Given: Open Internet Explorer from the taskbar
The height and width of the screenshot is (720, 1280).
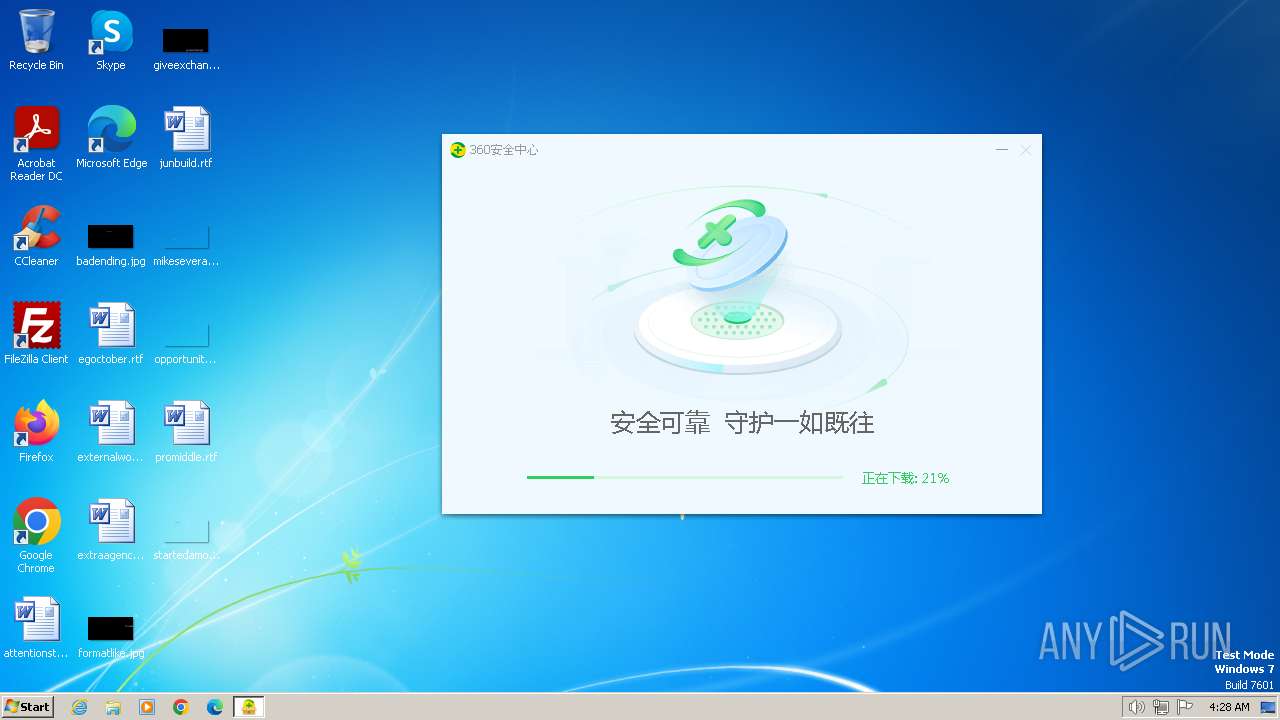Looking at the screenshot, I should [80, 707].
